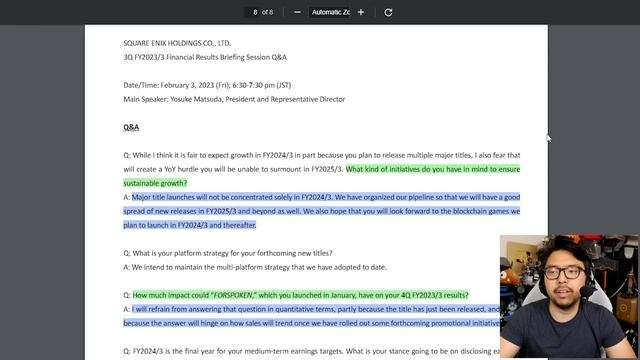
Task: Click the 'Date/Time: February 3, 2023' line
Action: [x=207, y=85]
